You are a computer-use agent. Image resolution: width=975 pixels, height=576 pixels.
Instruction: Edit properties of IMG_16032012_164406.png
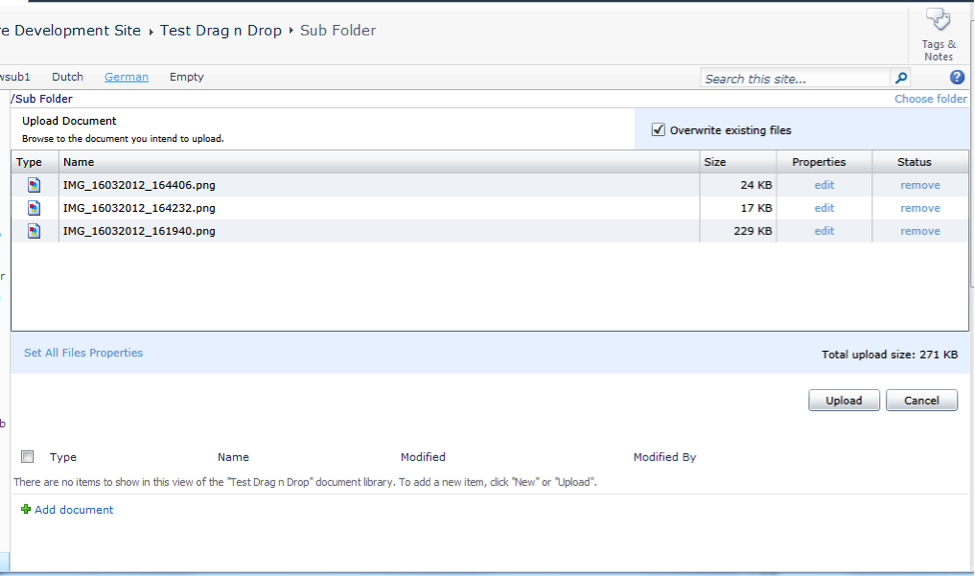pos(822,184)
